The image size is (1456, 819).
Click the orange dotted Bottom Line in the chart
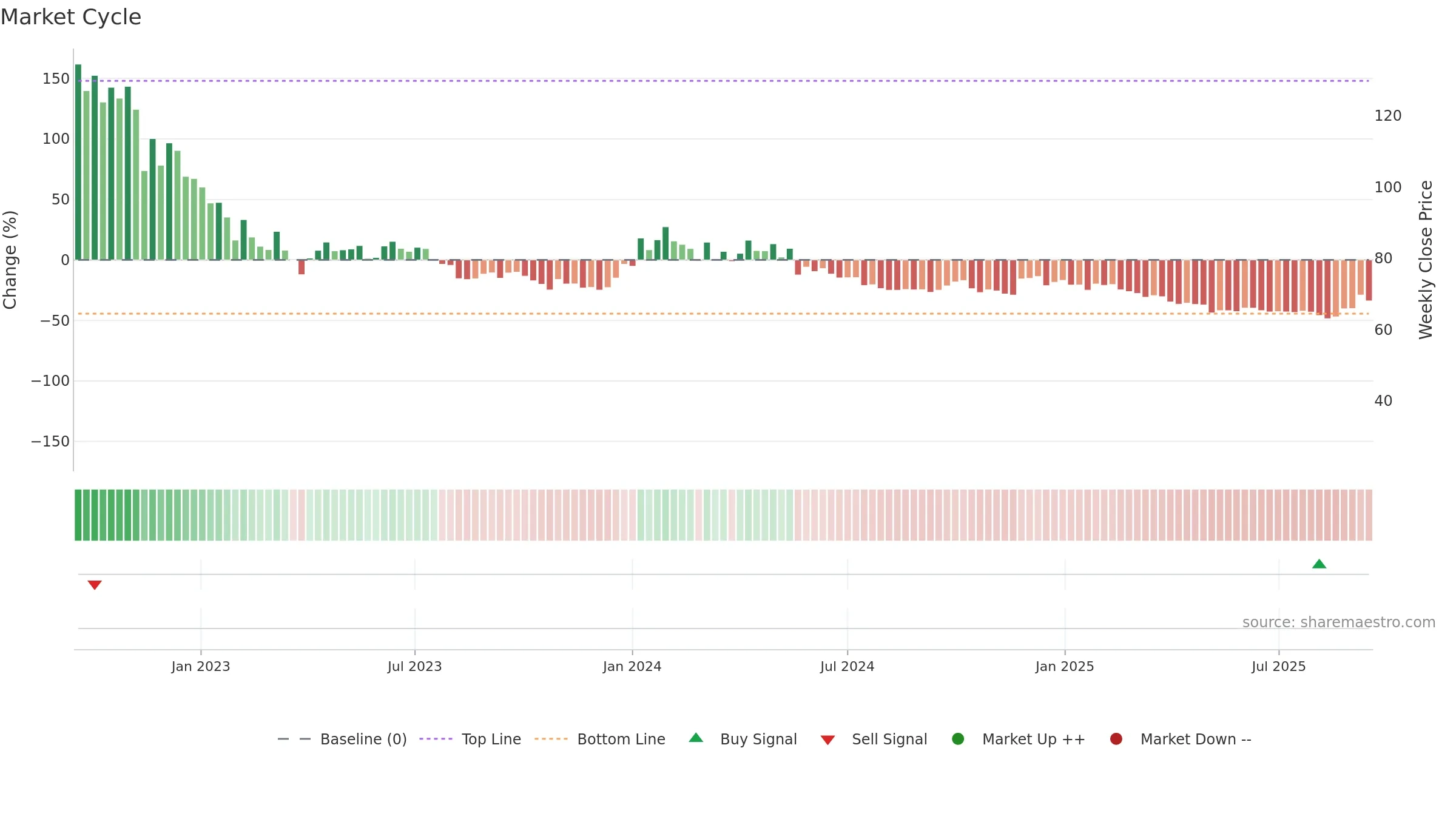coord(723,314)
